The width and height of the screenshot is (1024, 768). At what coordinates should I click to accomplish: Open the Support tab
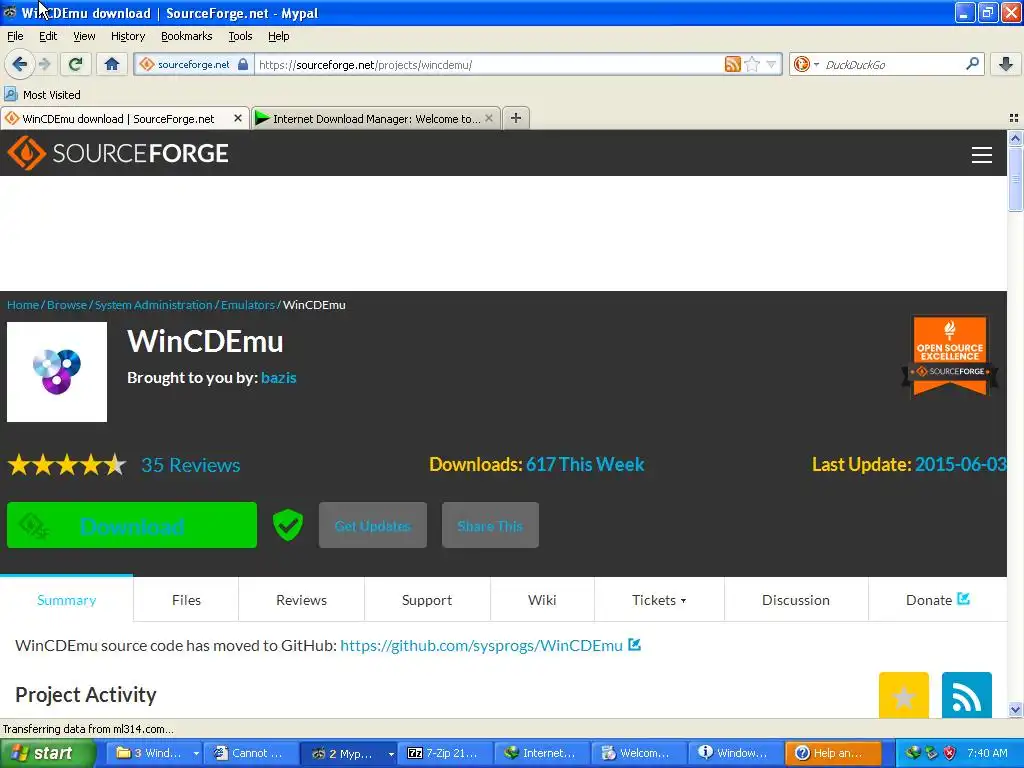[427, 600]
